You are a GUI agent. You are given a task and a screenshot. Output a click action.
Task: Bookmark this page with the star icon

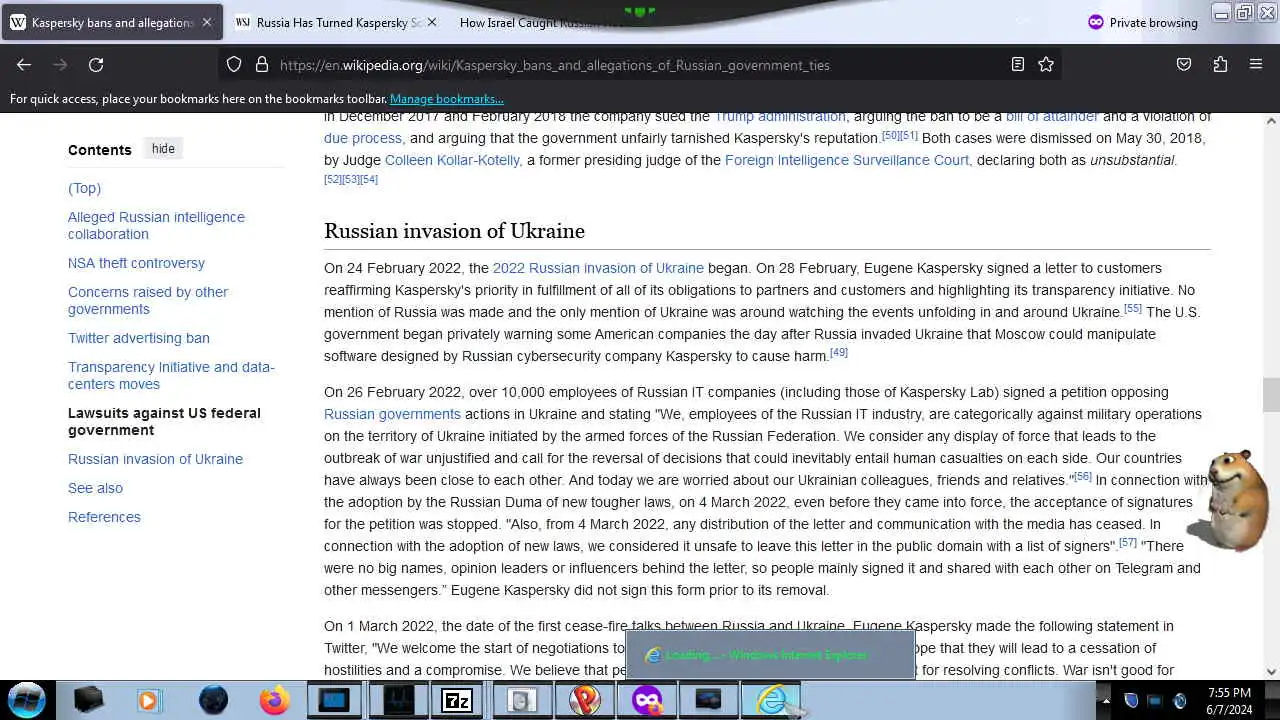point(1046,64)
